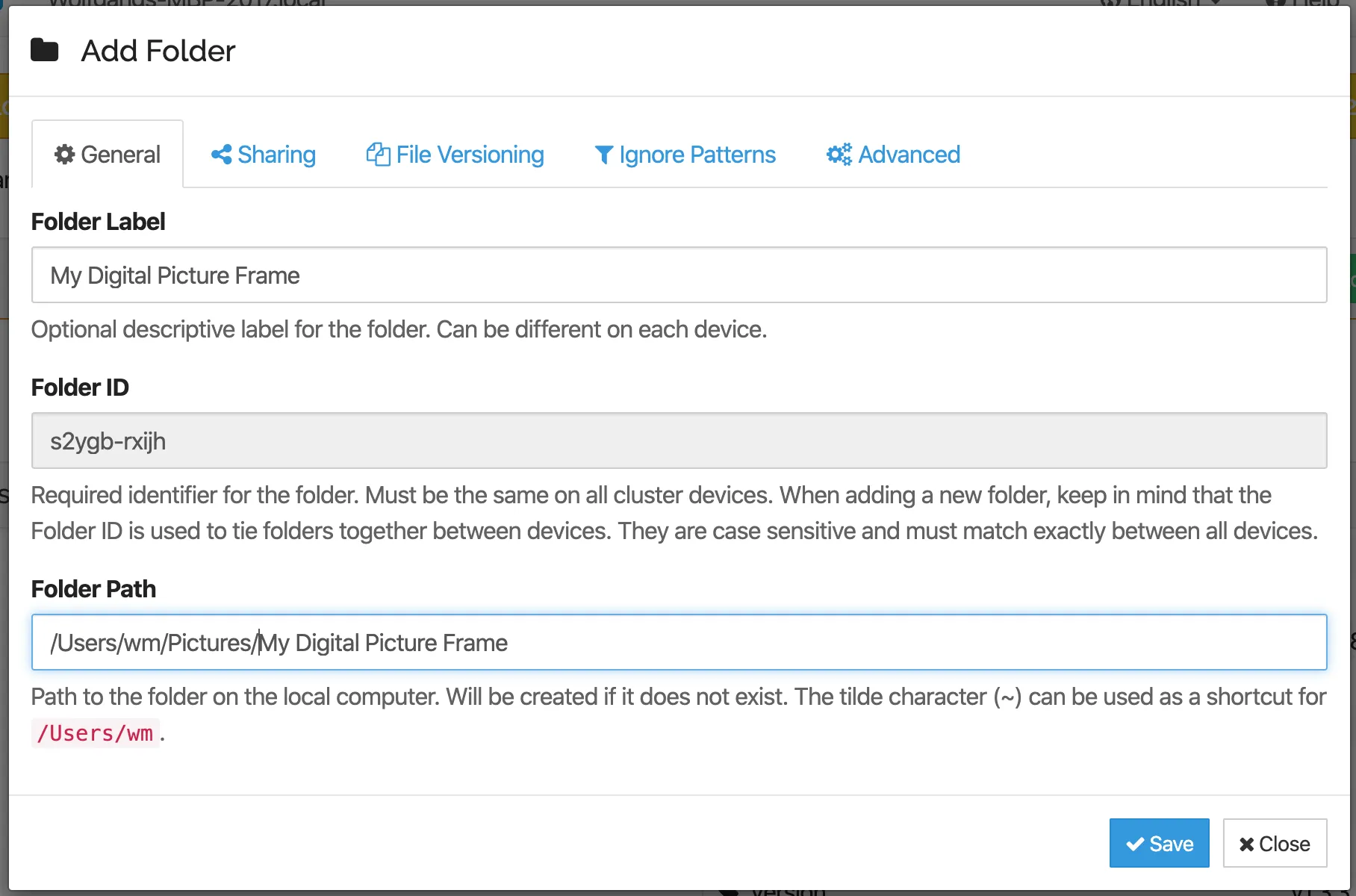Click the red /Users/wm code text
The height and width of the screenshot is (896, 1356).
[x=96, y=733]
